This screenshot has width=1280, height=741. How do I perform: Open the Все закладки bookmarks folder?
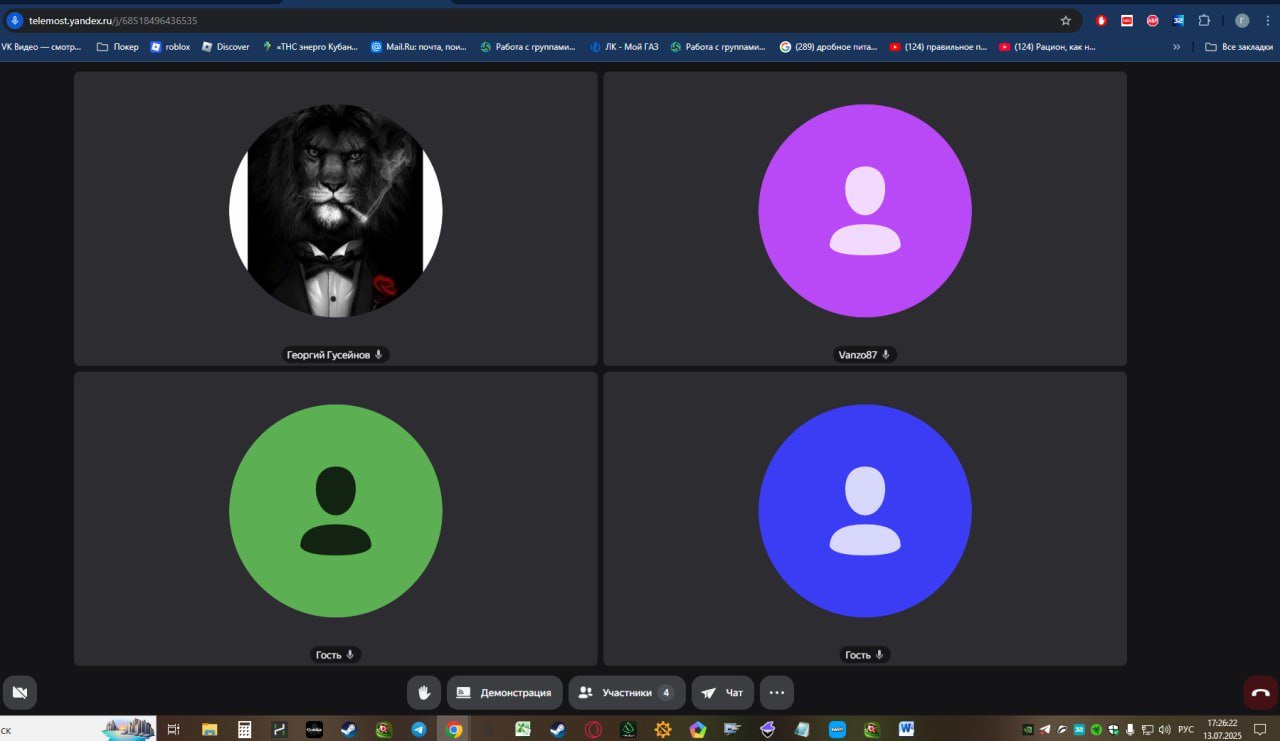tap(1239, 46)
